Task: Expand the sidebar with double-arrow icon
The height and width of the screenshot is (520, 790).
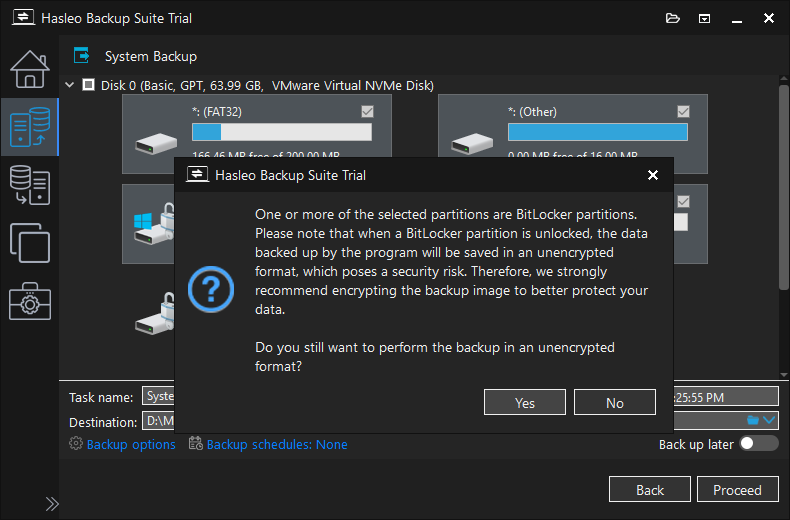Action: (52, 504)
